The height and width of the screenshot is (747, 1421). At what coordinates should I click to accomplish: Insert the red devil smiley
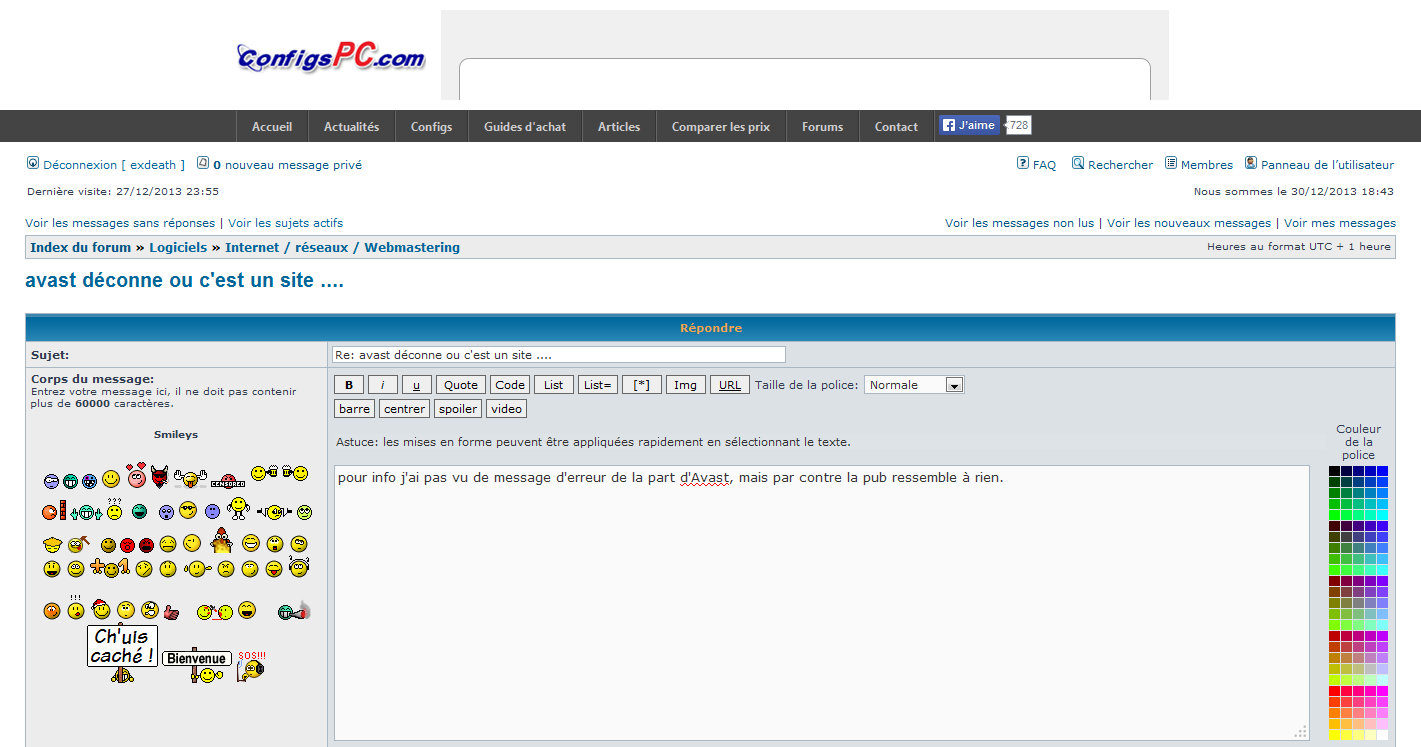click(x=161, y=479)
